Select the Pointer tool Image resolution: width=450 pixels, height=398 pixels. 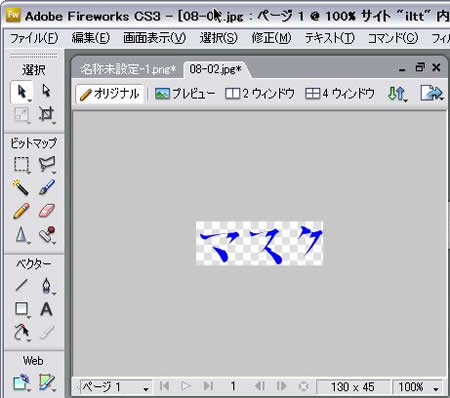[x=22, y=92]
